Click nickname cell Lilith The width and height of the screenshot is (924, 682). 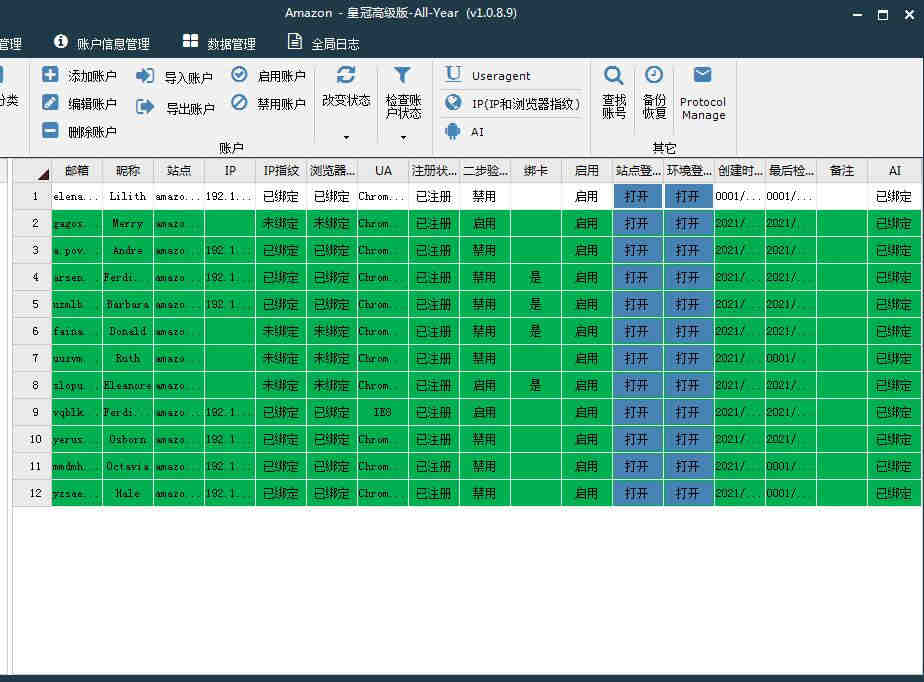pos(128,196)
